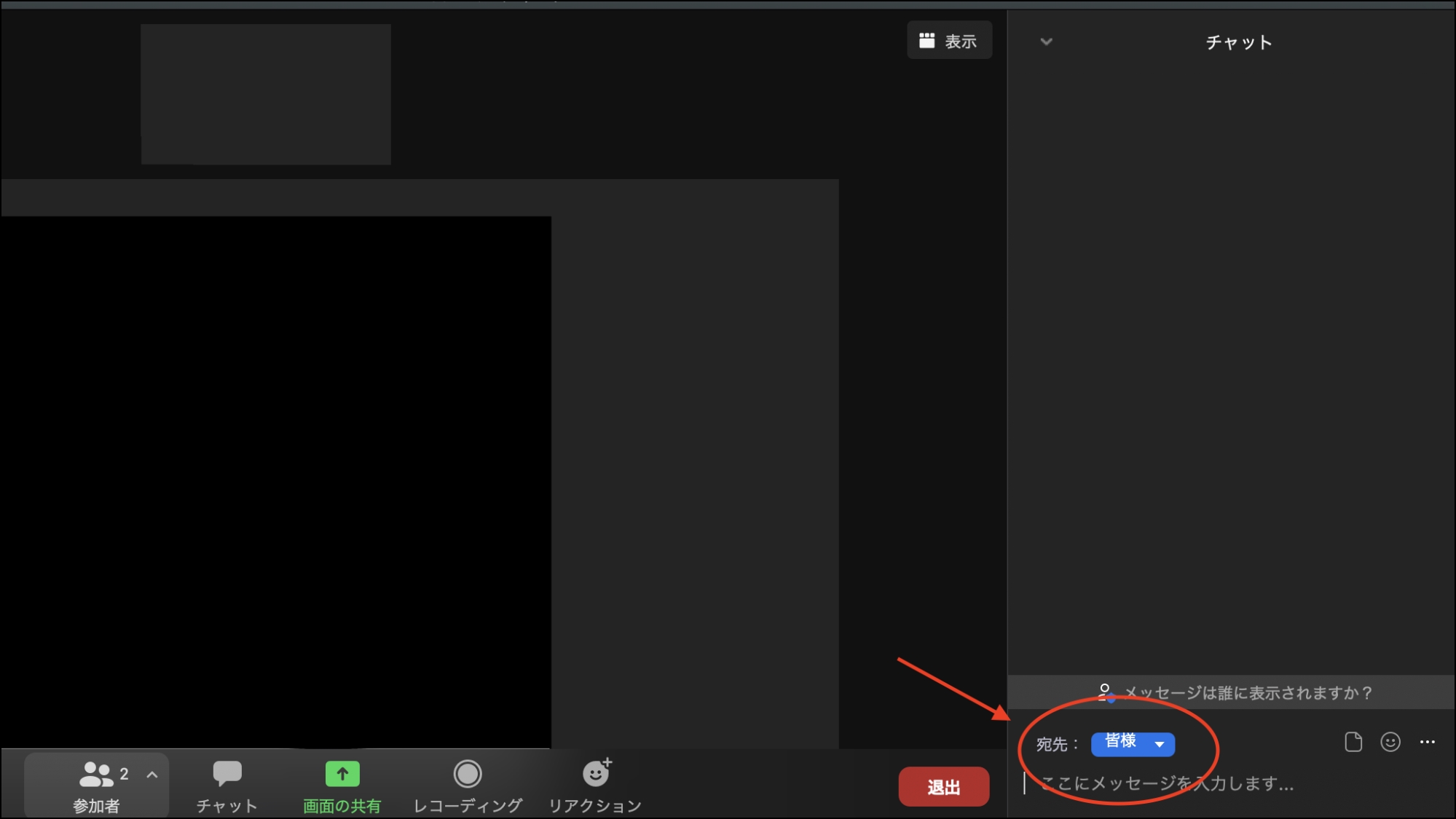Click the 退出 (Leave) button
Viewport: 1456px width, 819px height.
pos(944,786)
